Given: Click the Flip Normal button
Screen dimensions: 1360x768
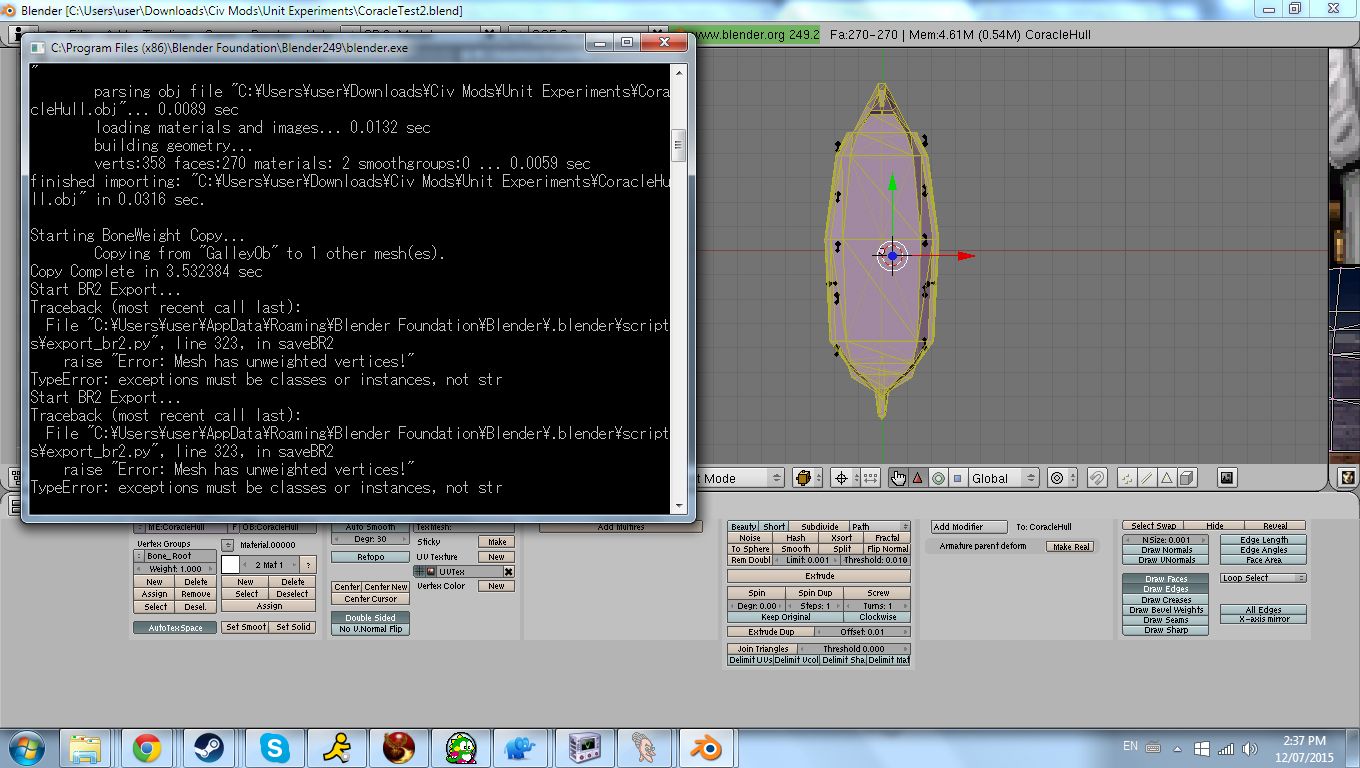Looking at the screenshot, I should tap(887, 549).
